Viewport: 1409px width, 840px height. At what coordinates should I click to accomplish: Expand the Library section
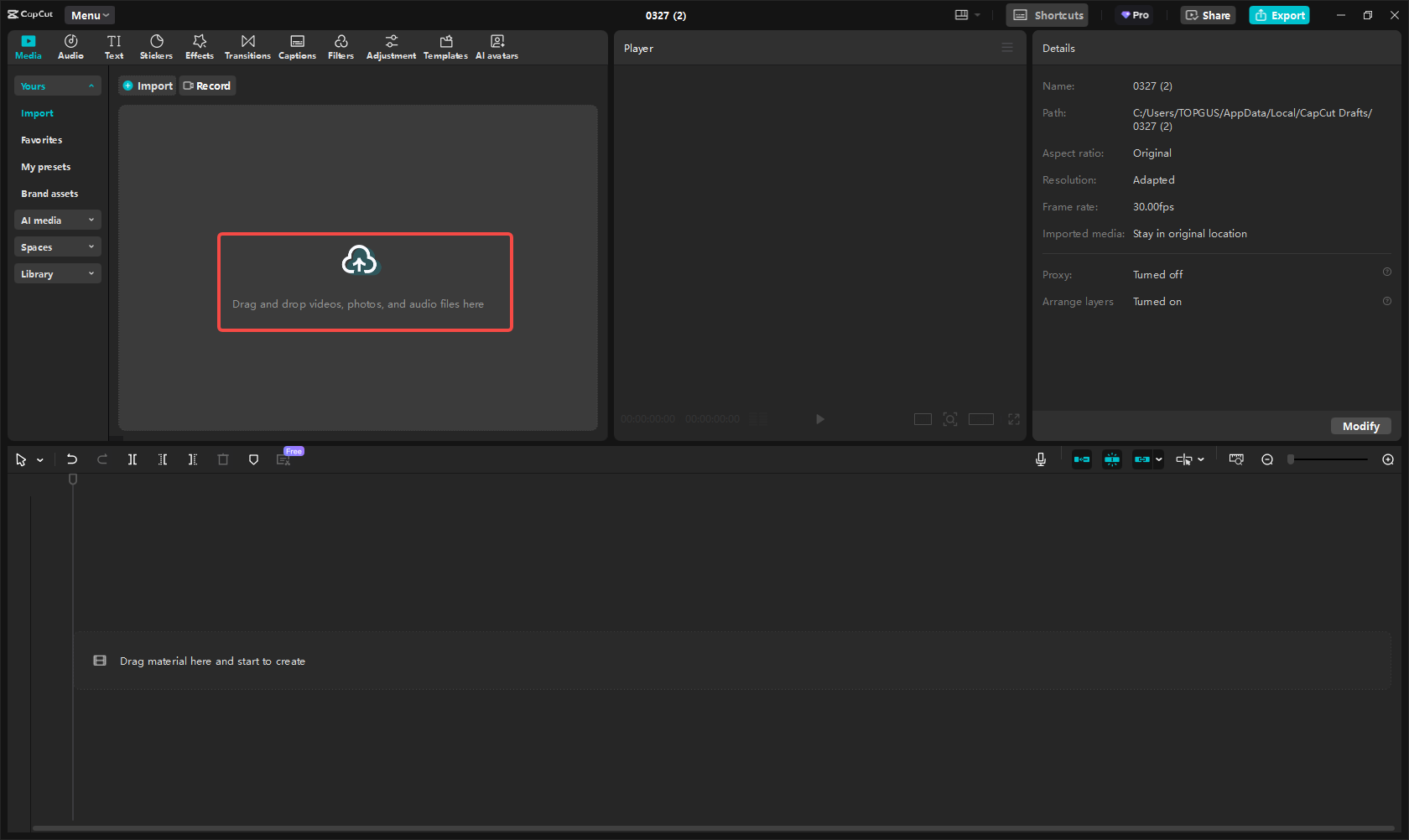[x=57, y=273]
